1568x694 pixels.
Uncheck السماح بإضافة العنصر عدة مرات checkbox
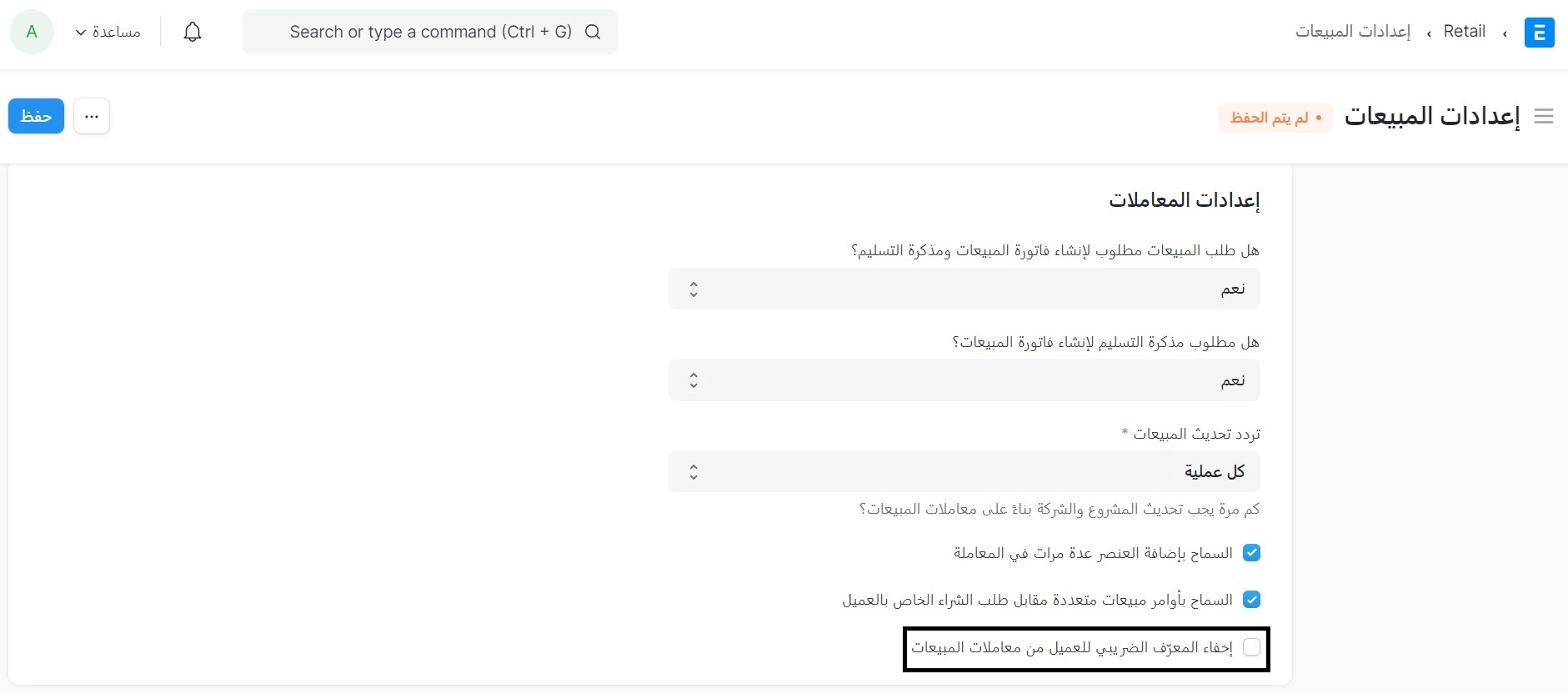[x=1251, y=553]
